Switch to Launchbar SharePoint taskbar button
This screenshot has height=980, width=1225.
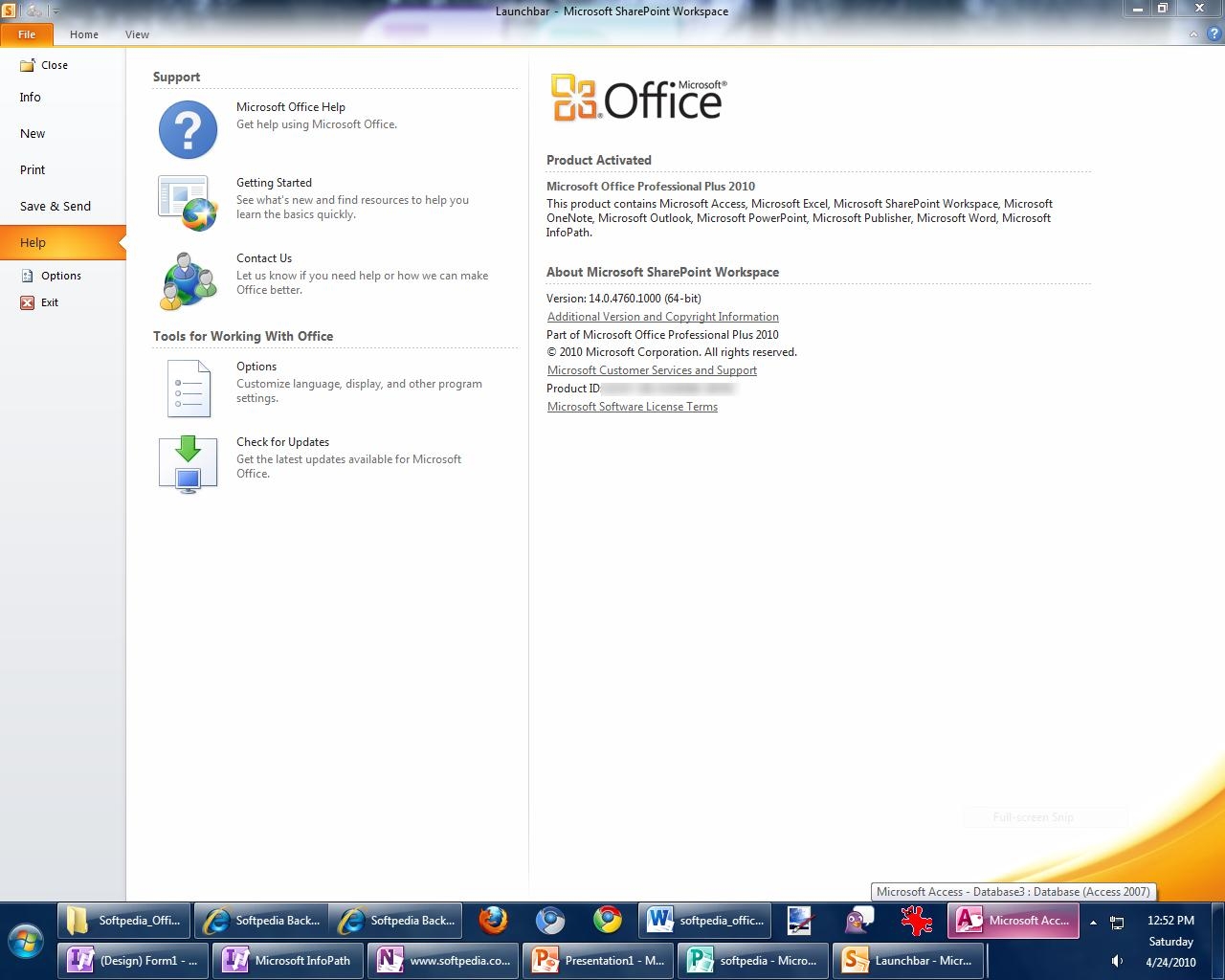point(908,960)
